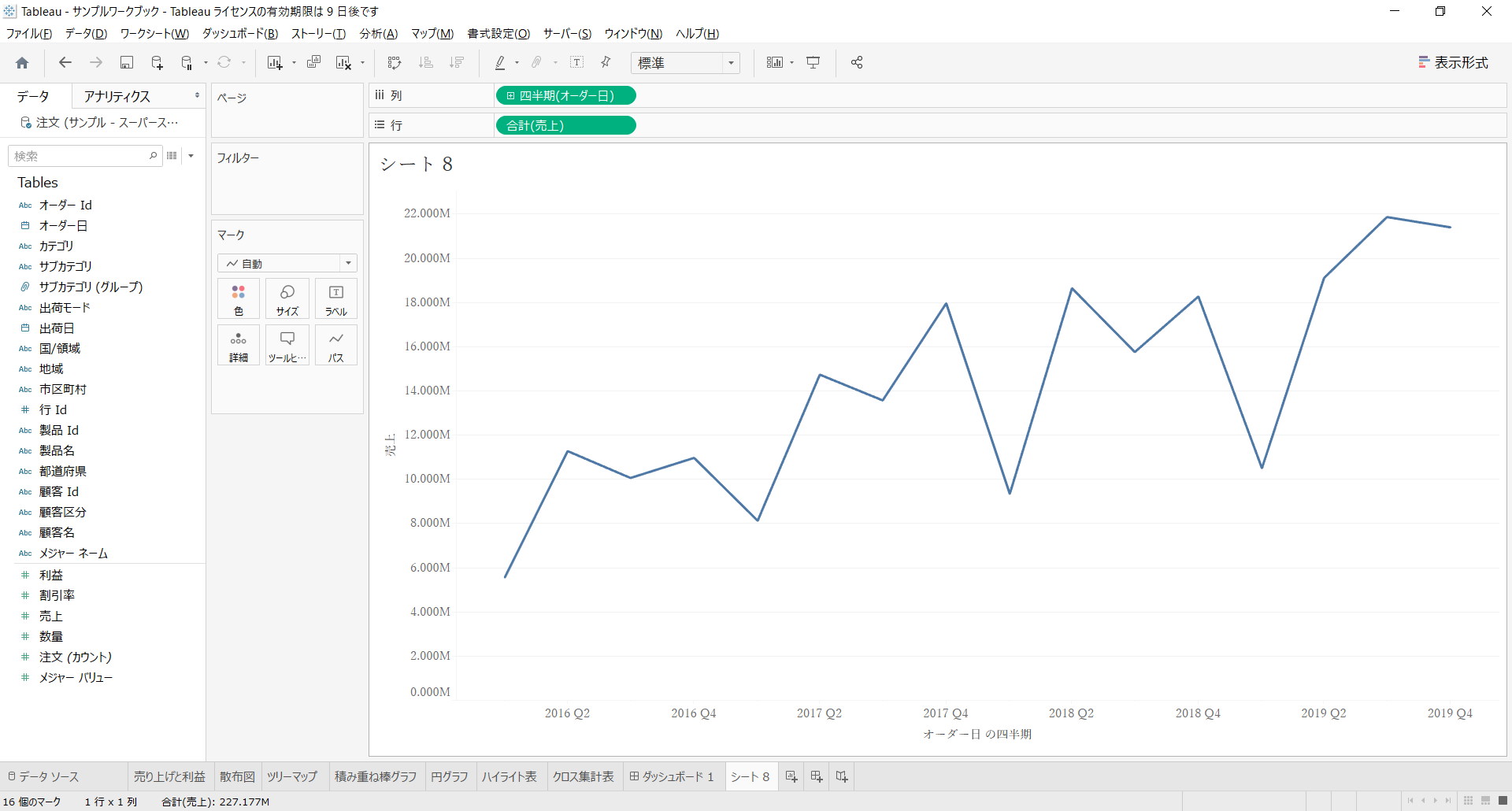Select the 都道府県 dimension field
This screenshot has height=811, width=1512.
coord(62,472)
